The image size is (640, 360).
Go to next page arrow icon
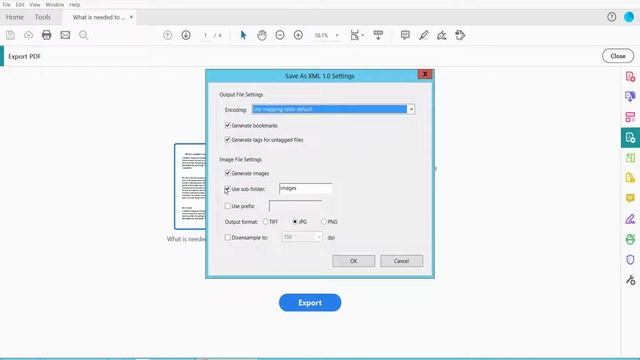[186, 35]
